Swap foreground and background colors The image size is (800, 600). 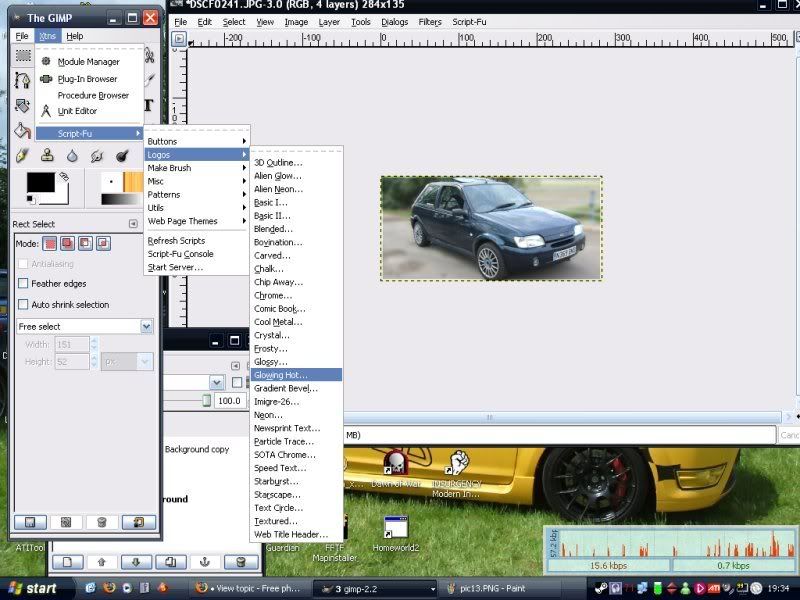[64, 177]
